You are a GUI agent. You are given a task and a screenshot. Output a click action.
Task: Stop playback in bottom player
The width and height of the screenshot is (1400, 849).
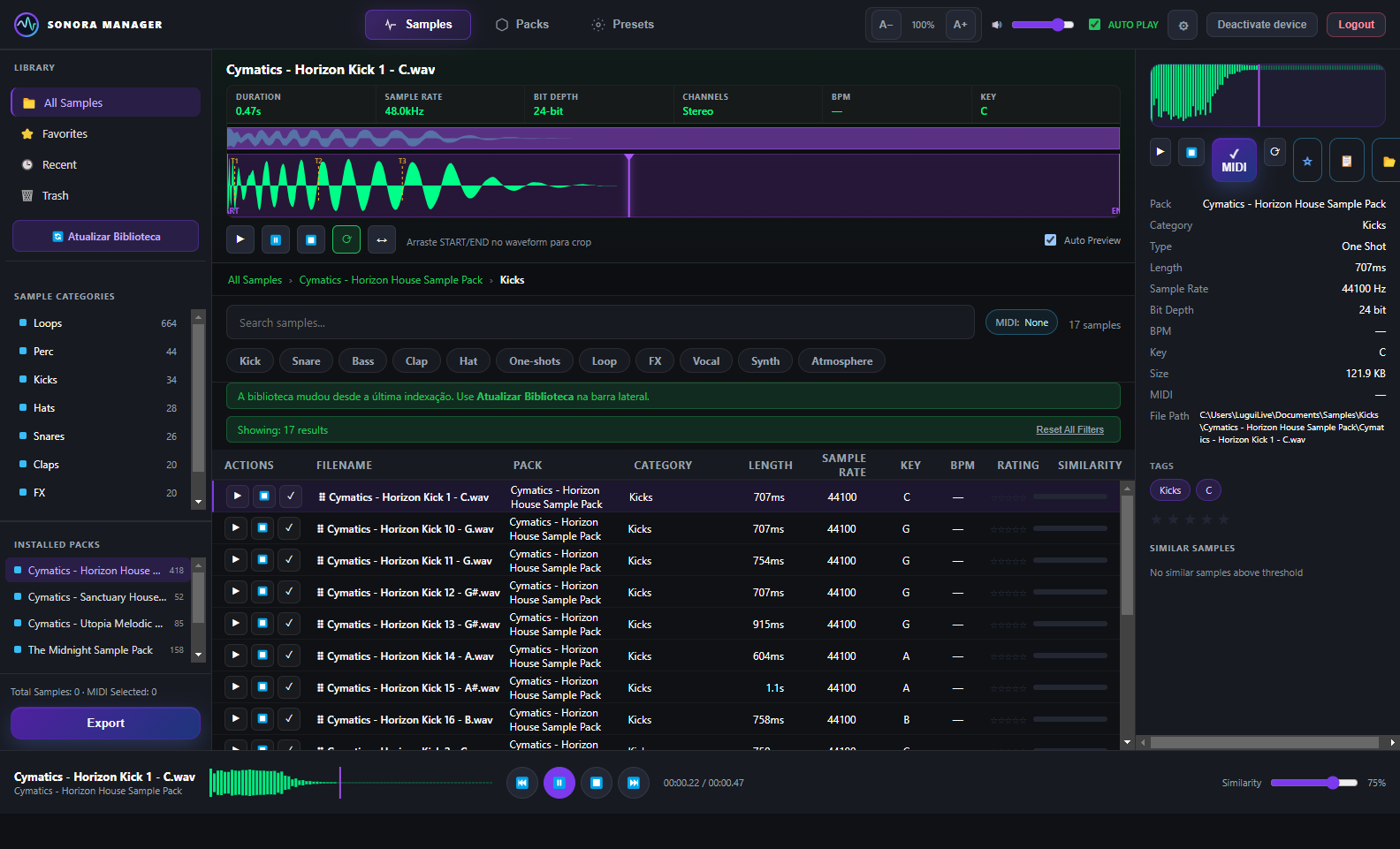point(597,783)
